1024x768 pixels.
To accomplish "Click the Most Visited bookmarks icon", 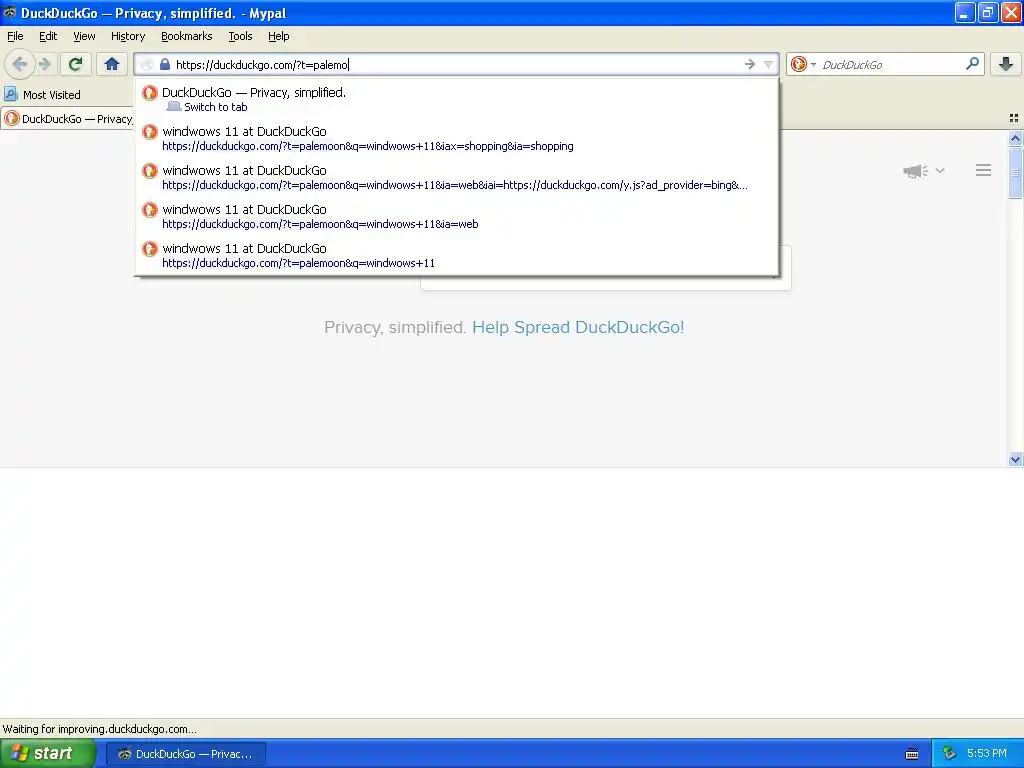I will point(10,94).
